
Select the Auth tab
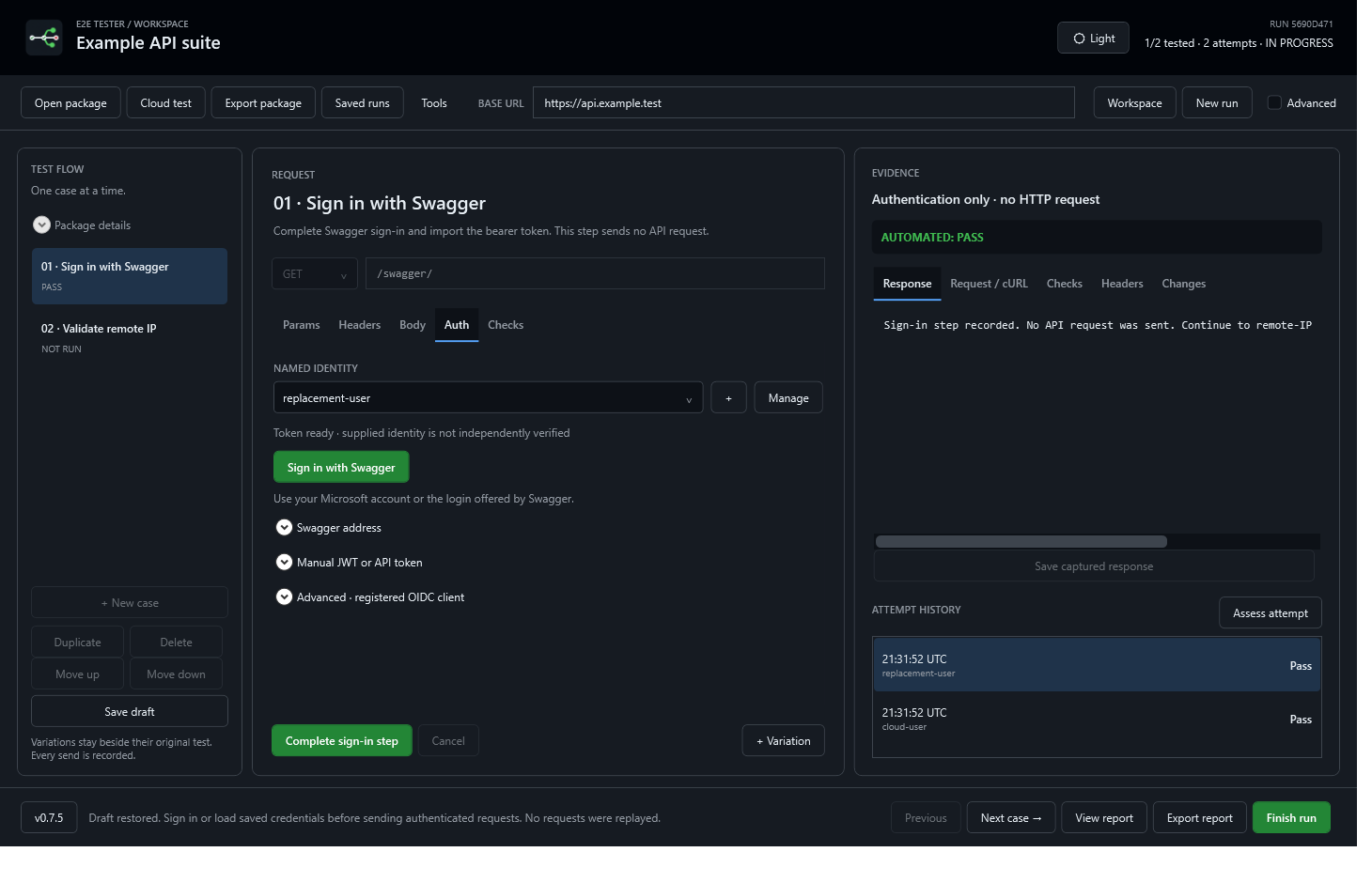[x=457, y=325]
